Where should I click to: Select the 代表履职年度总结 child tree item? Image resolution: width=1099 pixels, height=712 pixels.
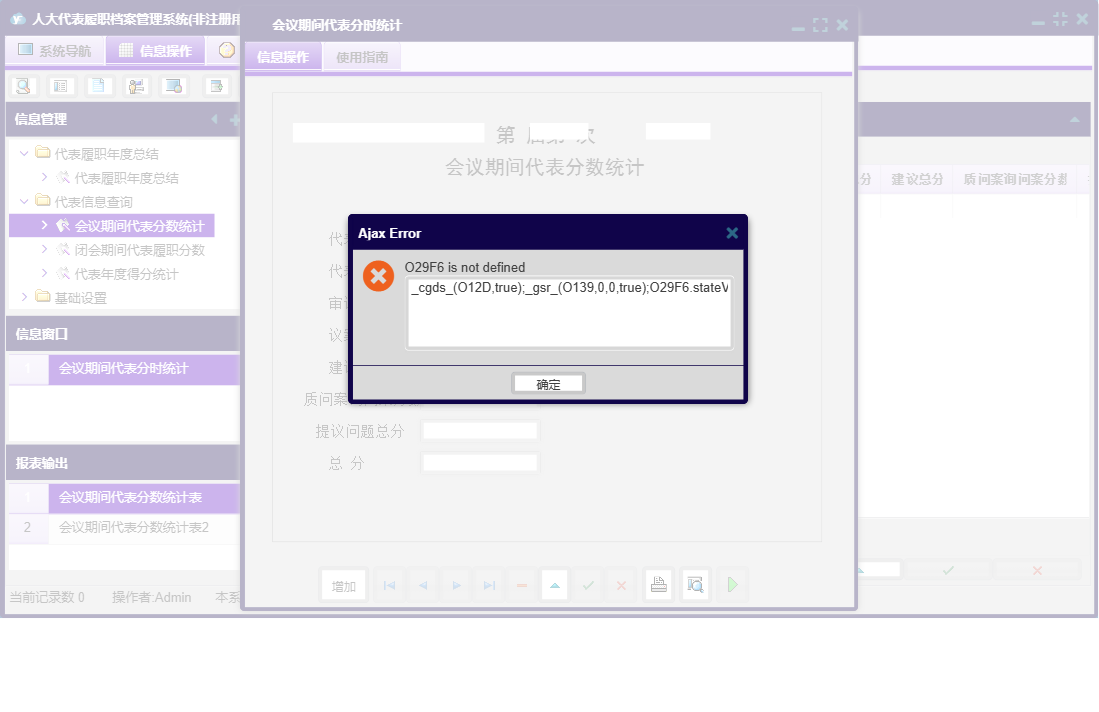click(126, 178)
